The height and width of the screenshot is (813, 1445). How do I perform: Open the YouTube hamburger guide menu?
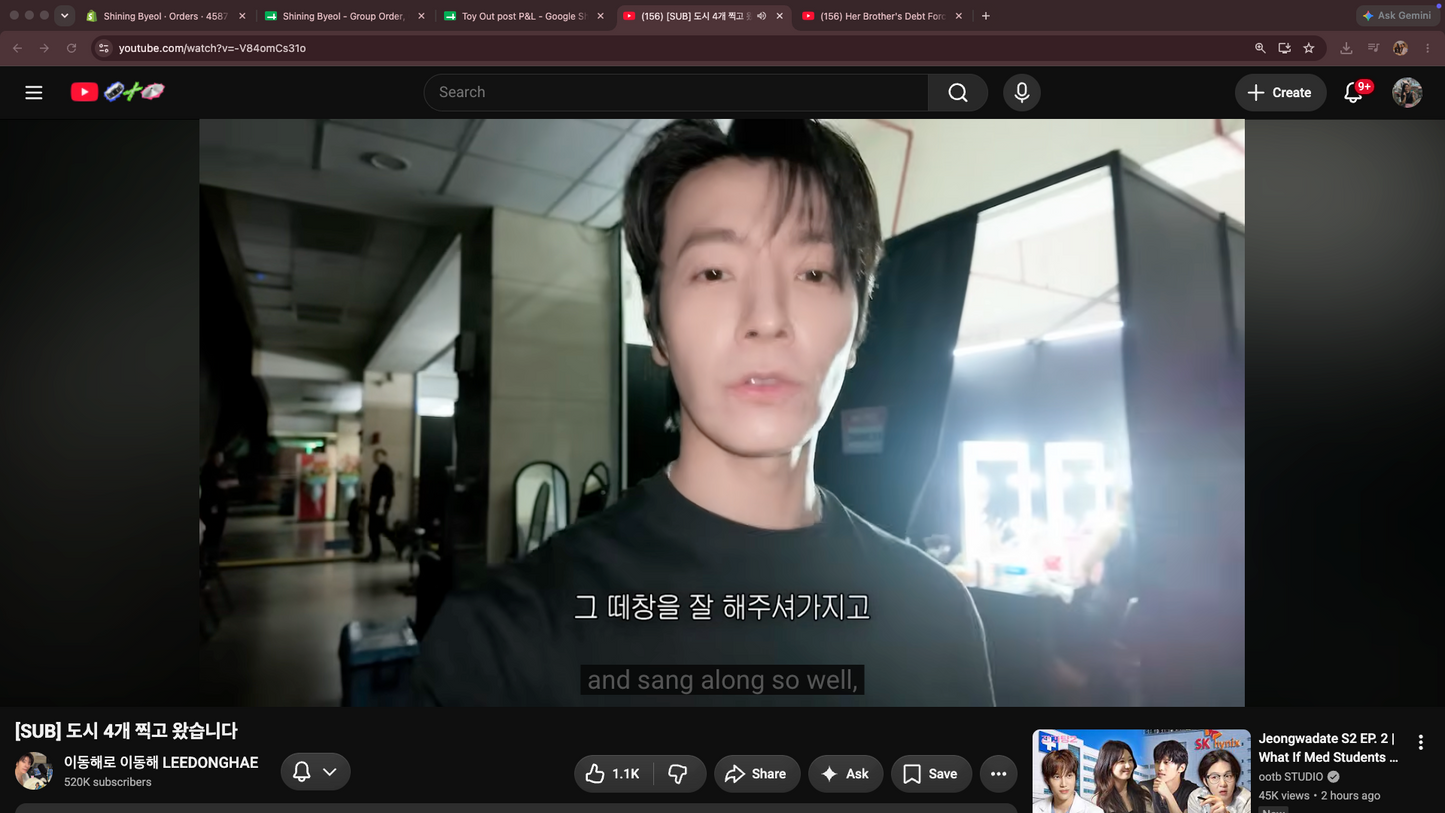tap(34, 92)
